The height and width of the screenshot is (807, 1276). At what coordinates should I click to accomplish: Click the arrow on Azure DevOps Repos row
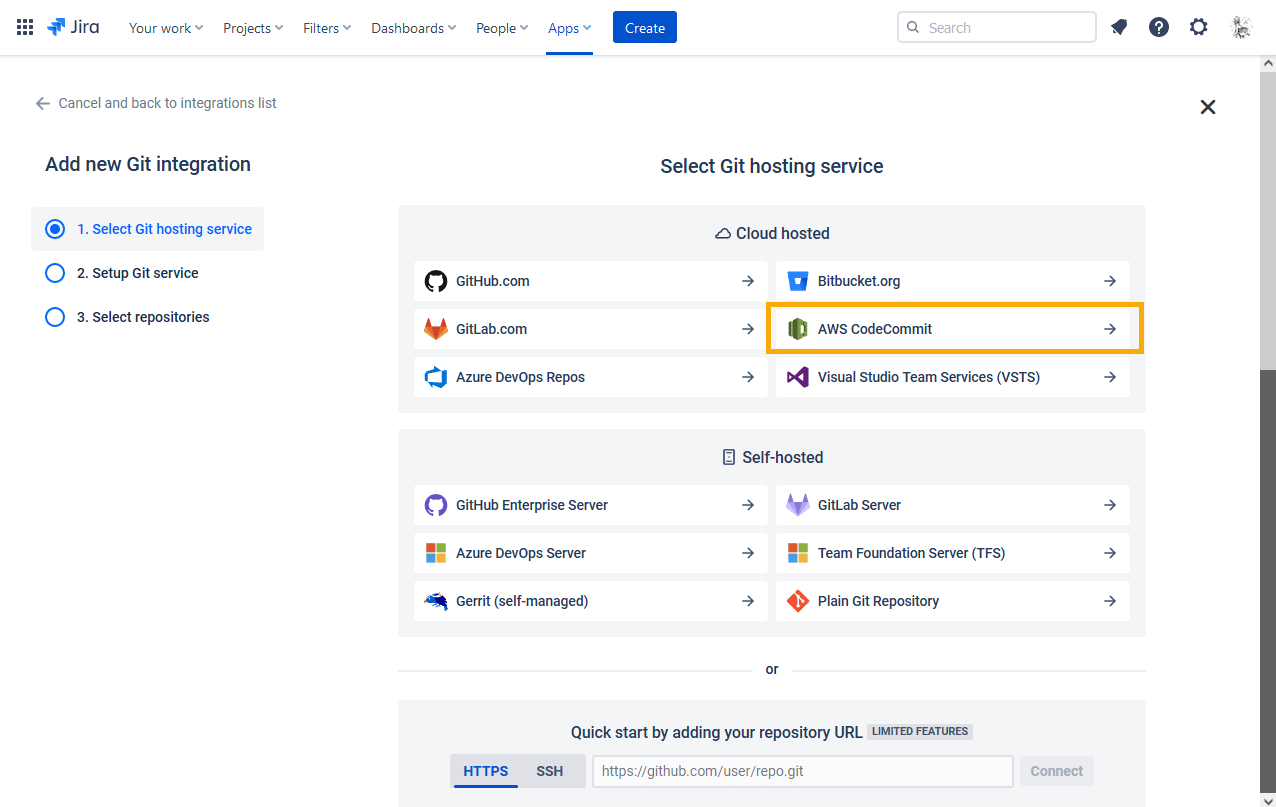click(748, 377)
